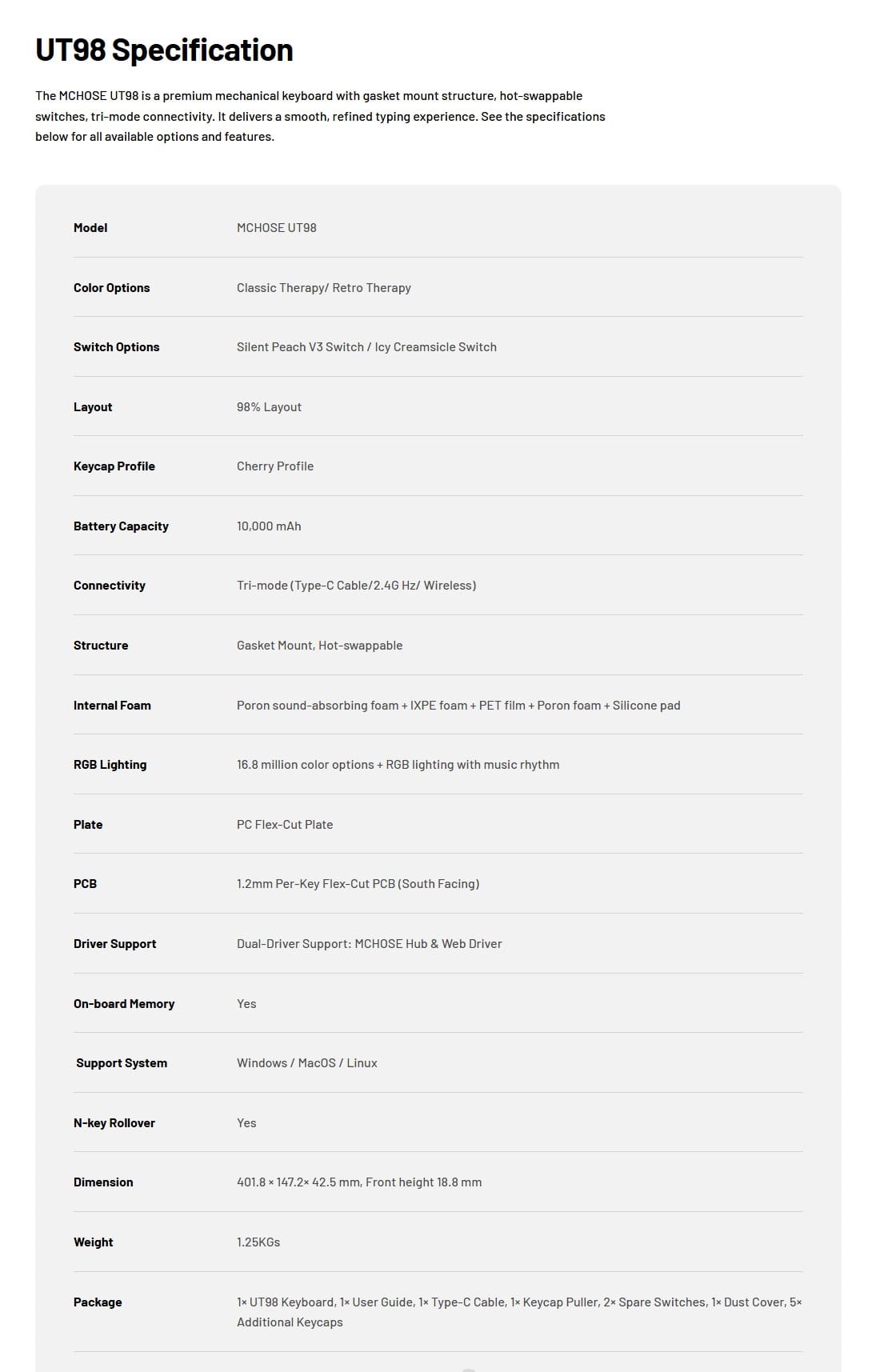Select the Color Options row label
Screen dimensions: 880x1372
click(x=112, y=288)
